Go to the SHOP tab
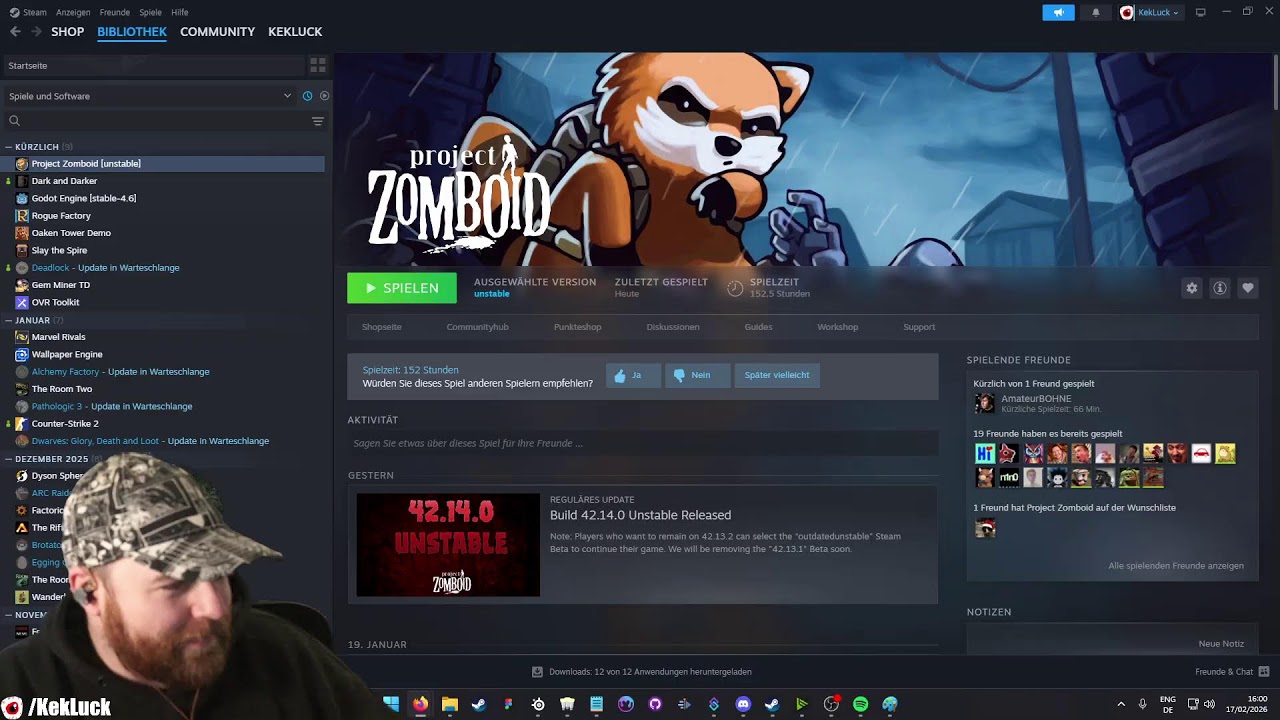 [x=67, y=32]
